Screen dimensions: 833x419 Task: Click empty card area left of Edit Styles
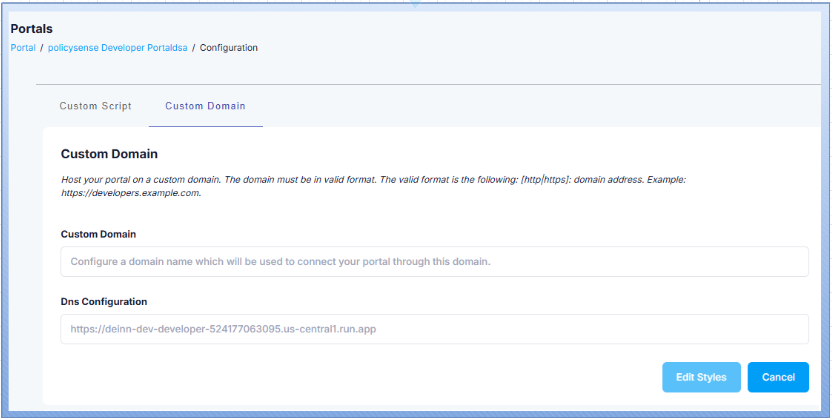350,377
